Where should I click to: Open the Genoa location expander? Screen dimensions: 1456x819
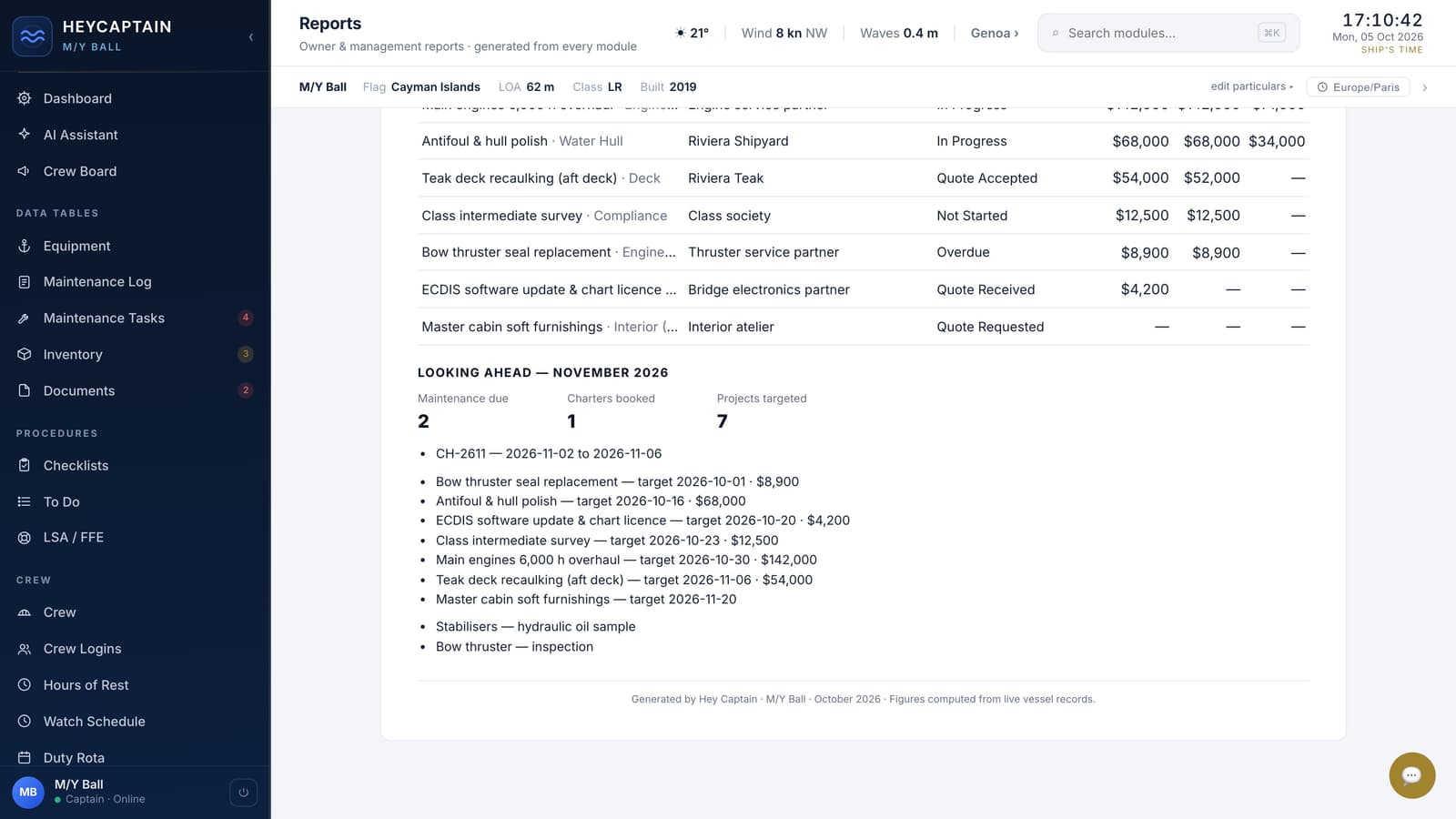995,33
